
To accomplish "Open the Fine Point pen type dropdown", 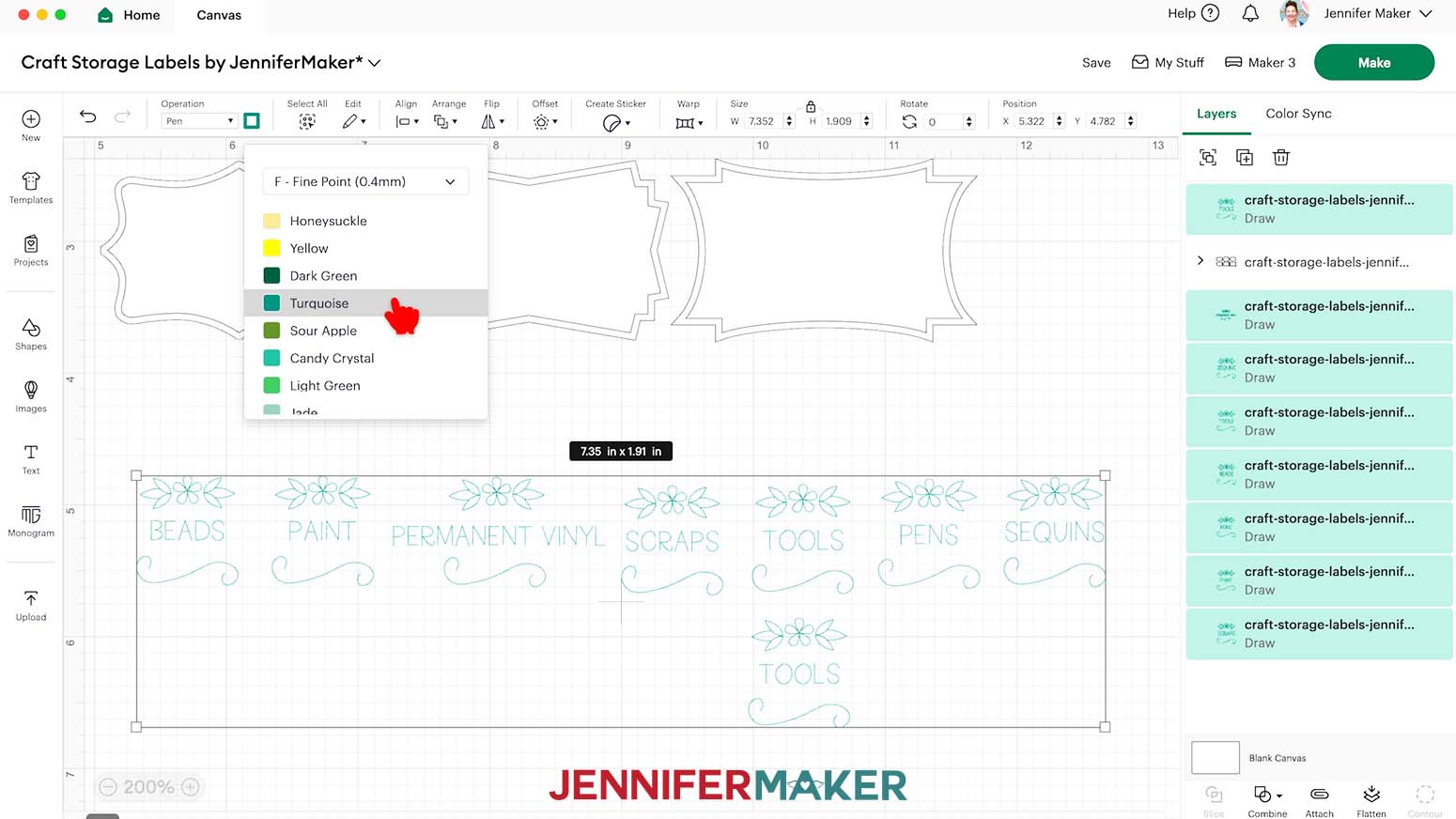I will [x=365, y=181].
